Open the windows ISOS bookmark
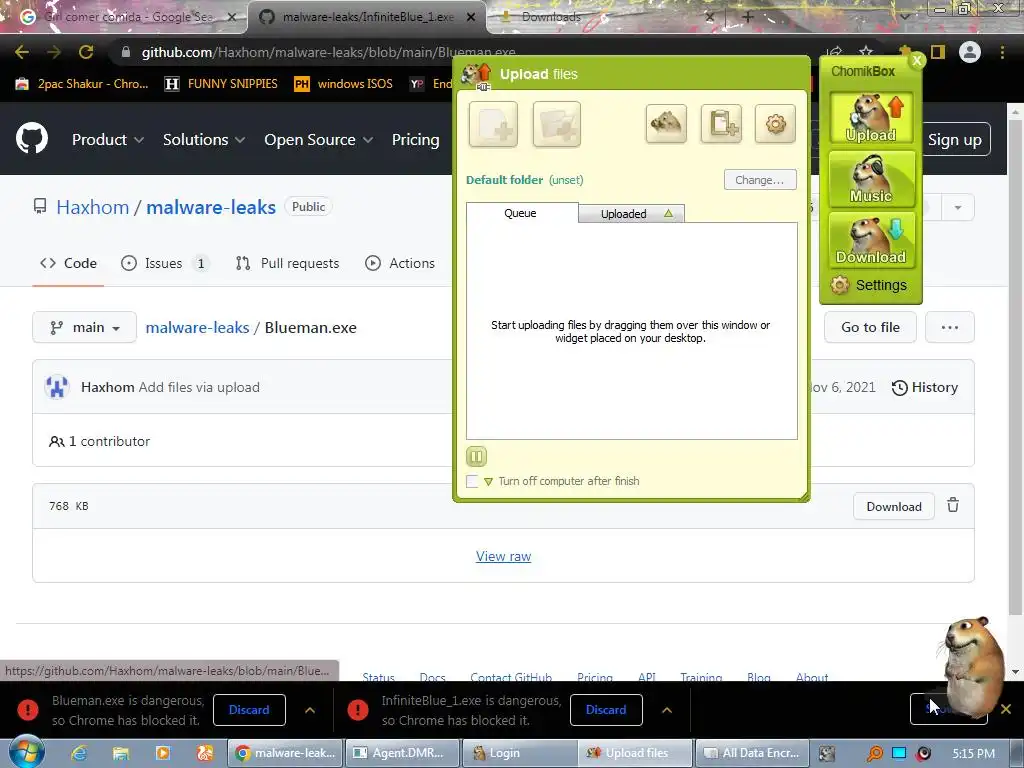Viewport: 1024px width, 768px height. [x=344, y=84]
